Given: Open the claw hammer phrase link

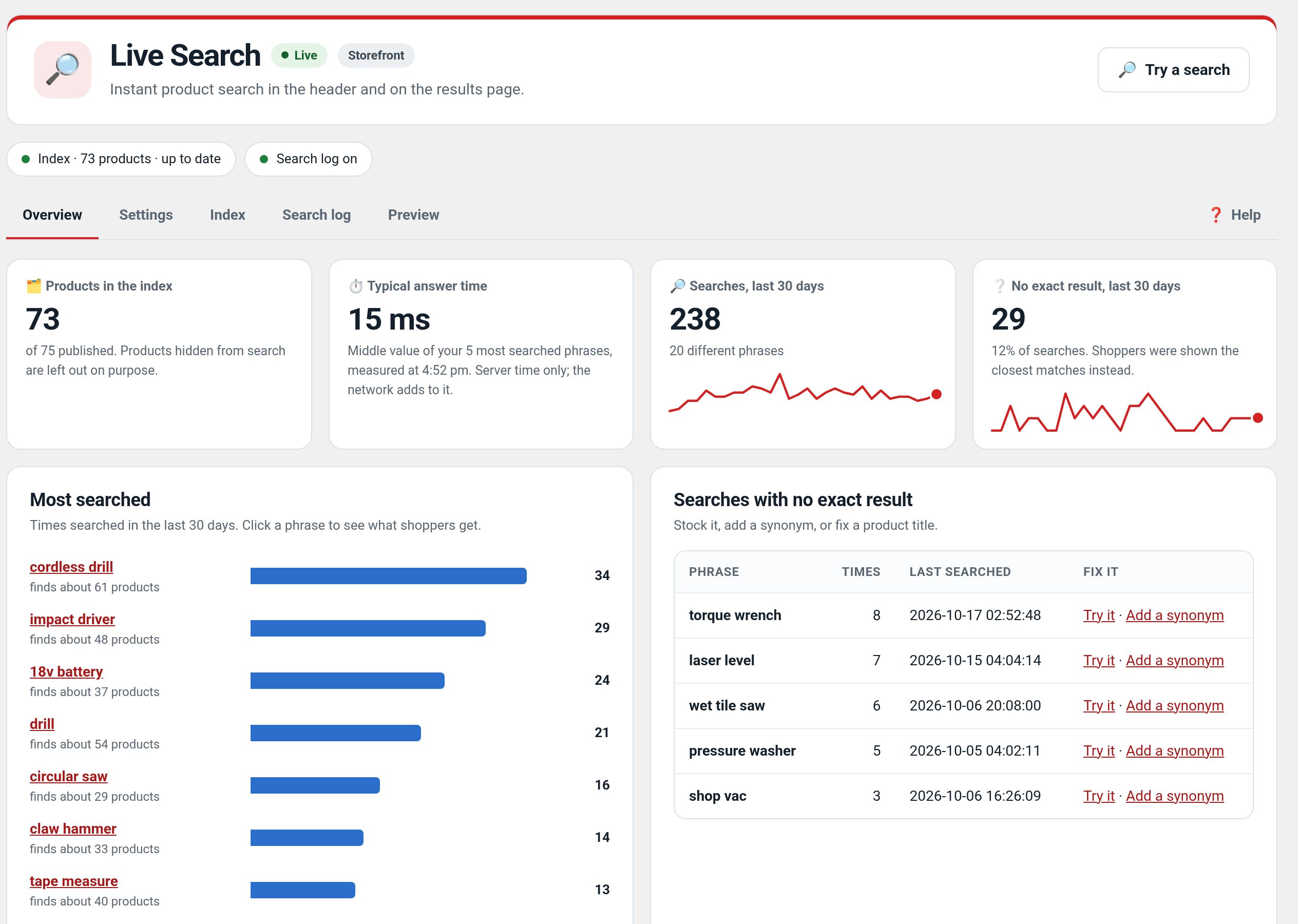Looking at the screenshot, I should [x=73, y=829].
